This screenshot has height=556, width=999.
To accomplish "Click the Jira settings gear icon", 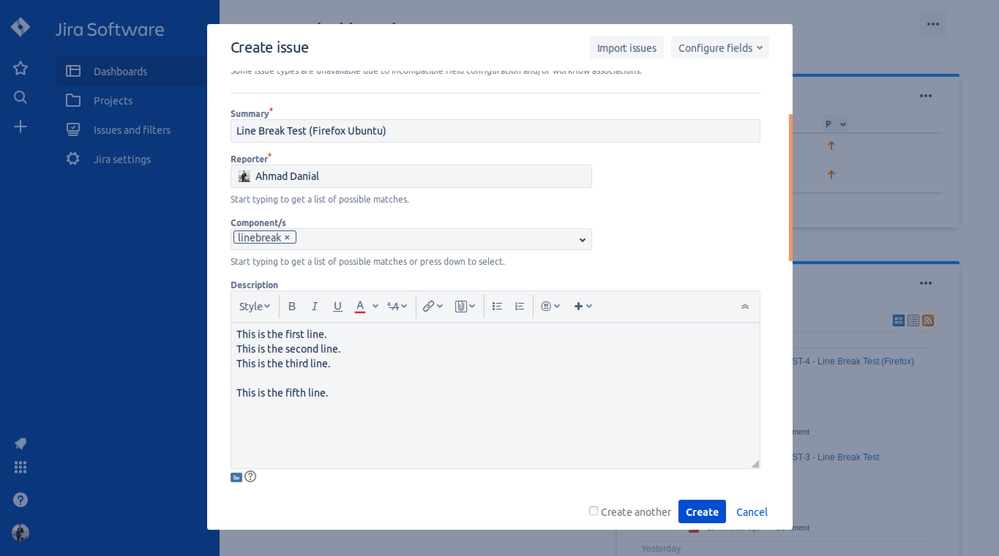I will pos(73,159).
